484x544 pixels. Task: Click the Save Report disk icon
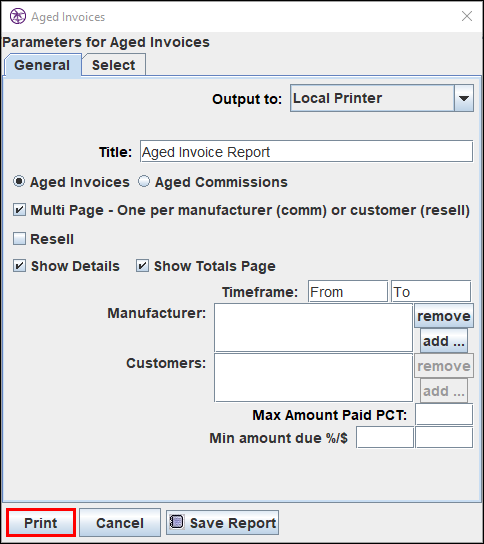[177, 521]
